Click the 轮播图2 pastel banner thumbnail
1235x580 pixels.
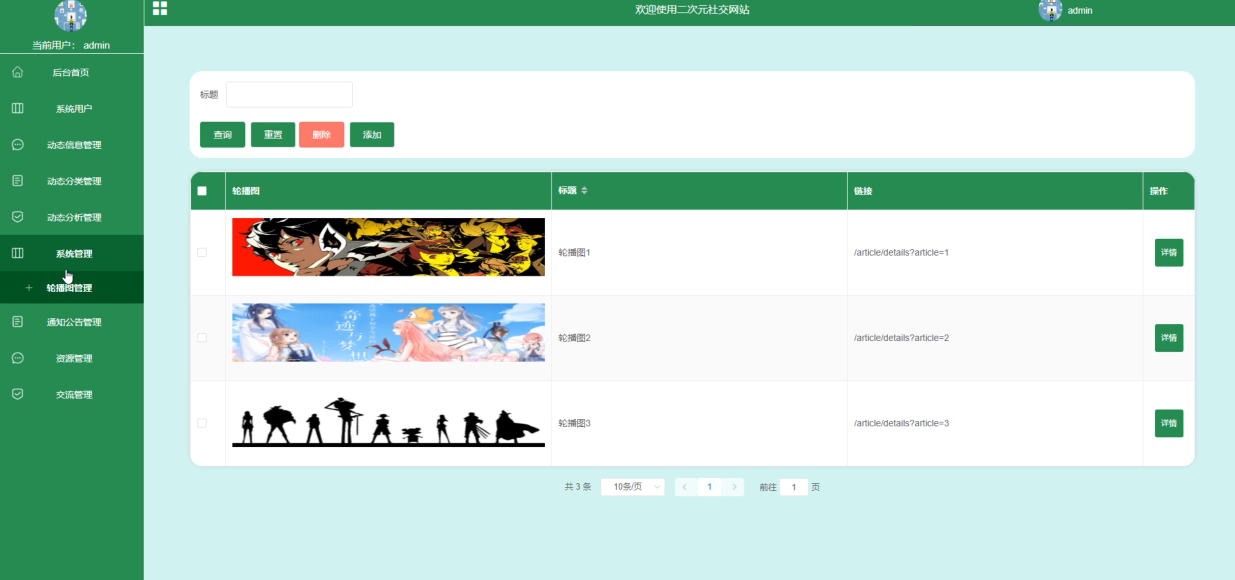click(x=388, y=332)
